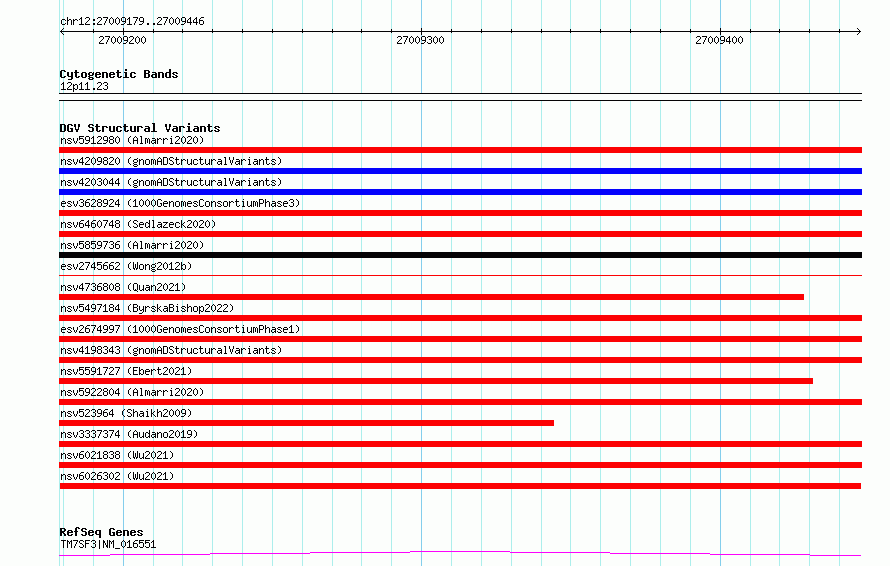Open the RefSeq Genes track title
Screen dimensions: 890x566
(x=101, y=532)
